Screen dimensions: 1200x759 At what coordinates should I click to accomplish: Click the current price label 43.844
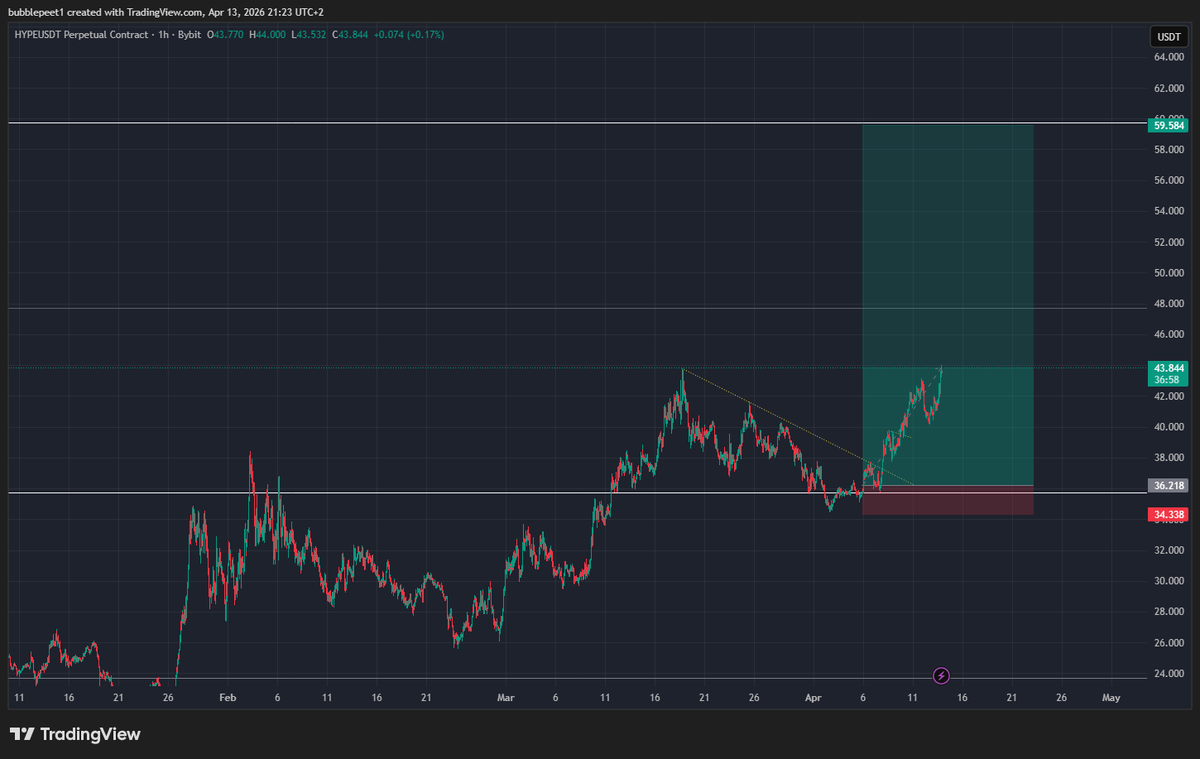(1169, 367)
